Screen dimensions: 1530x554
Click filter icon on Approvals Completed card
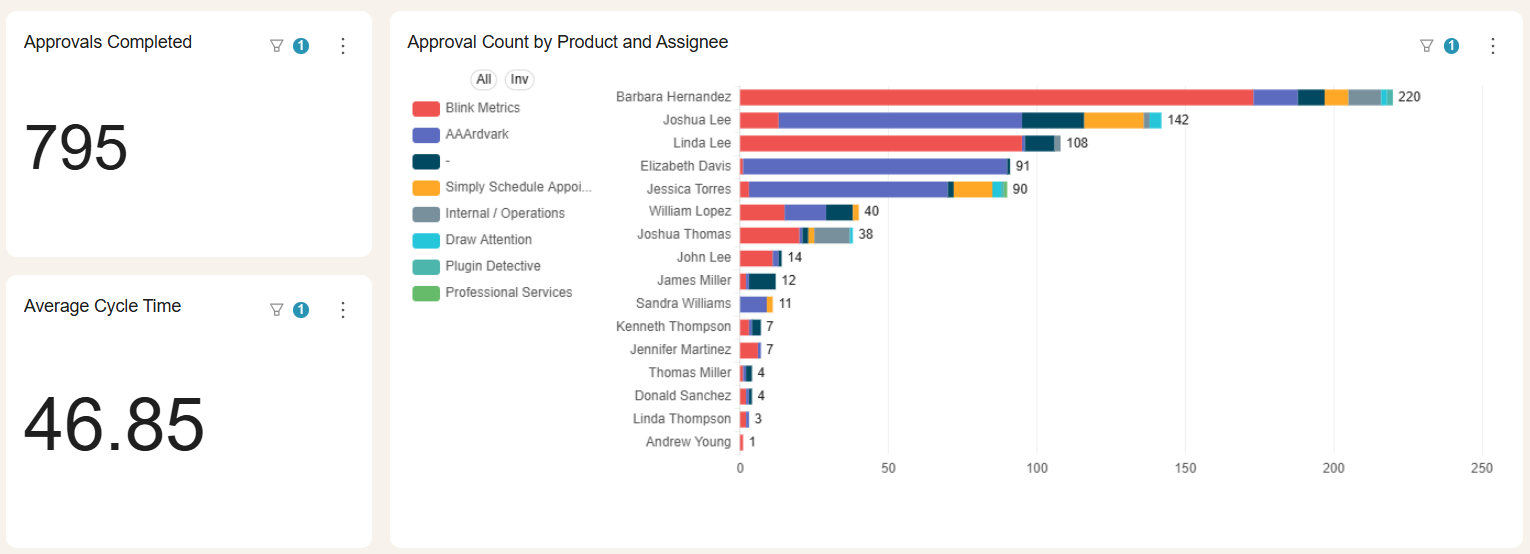(x=277, y=46)
